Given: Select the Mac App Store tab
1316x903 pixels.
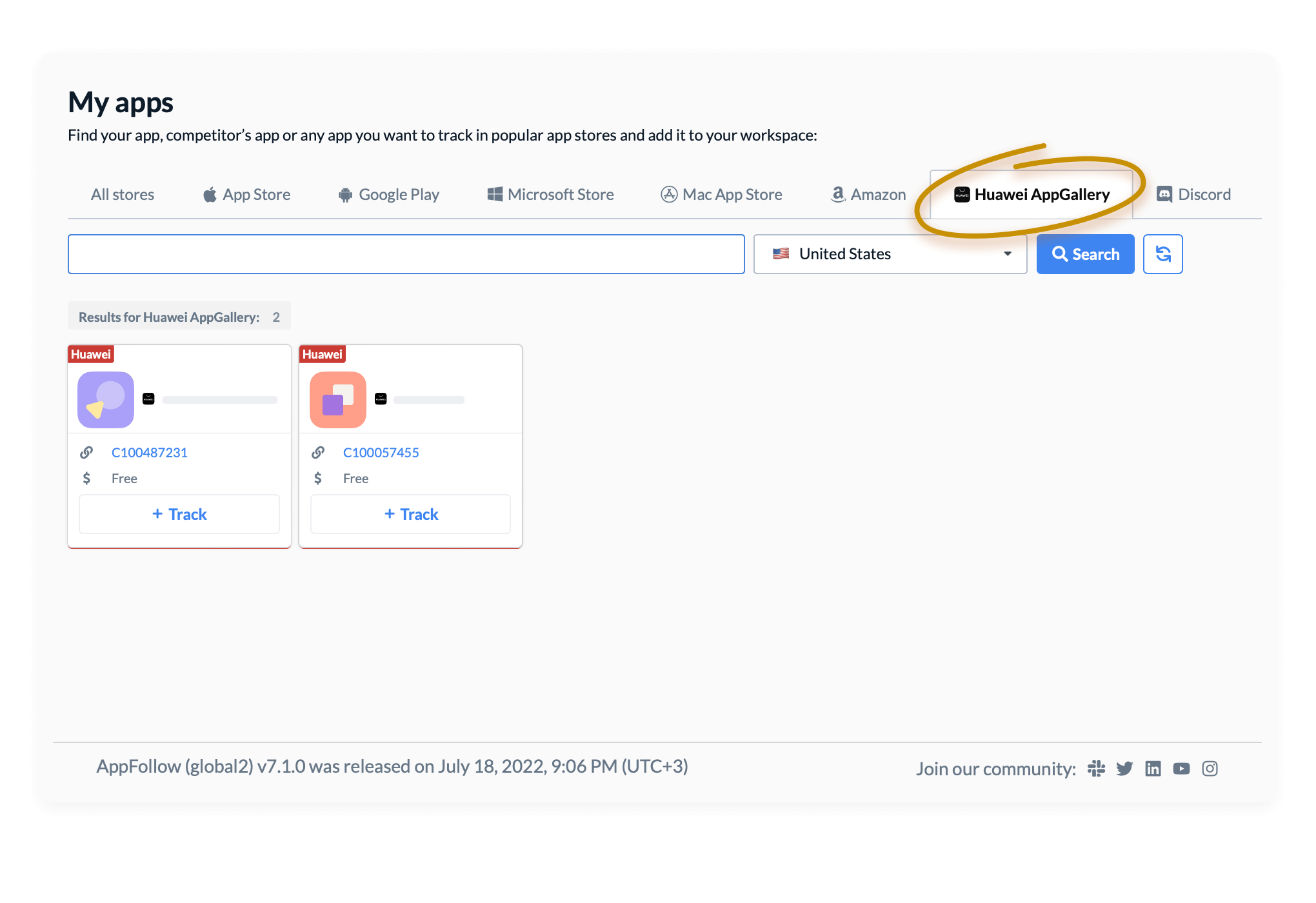Looking at the screenshot, I should 721,194.
